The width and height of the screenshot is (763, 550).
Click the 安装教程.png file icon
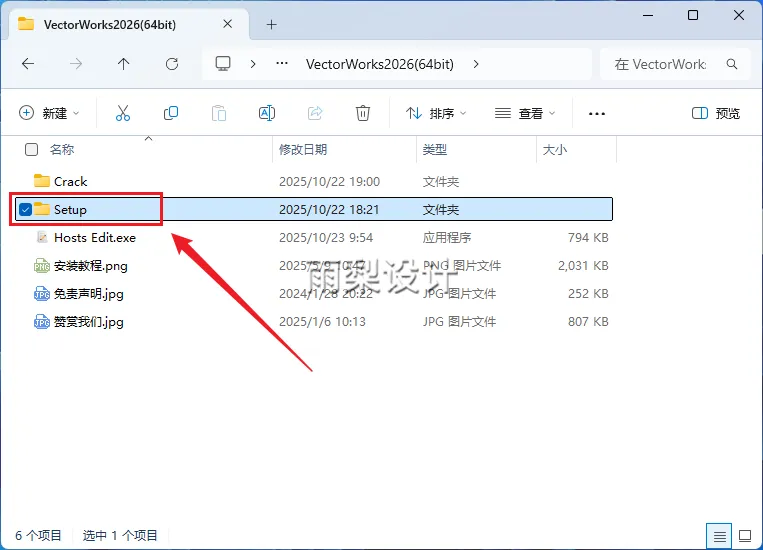(42, 266)
